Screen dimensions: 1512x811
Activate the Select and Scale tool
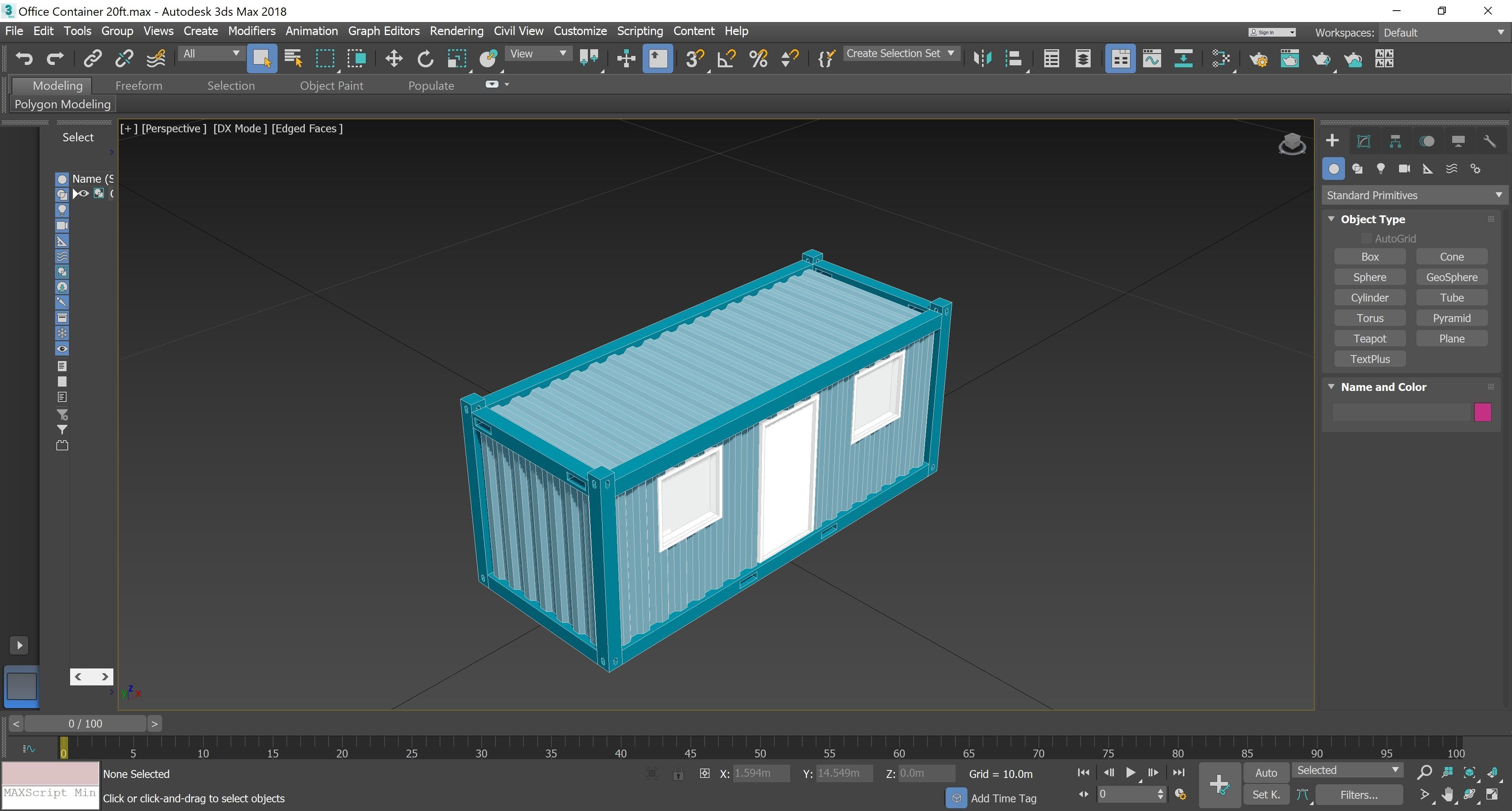457,59
